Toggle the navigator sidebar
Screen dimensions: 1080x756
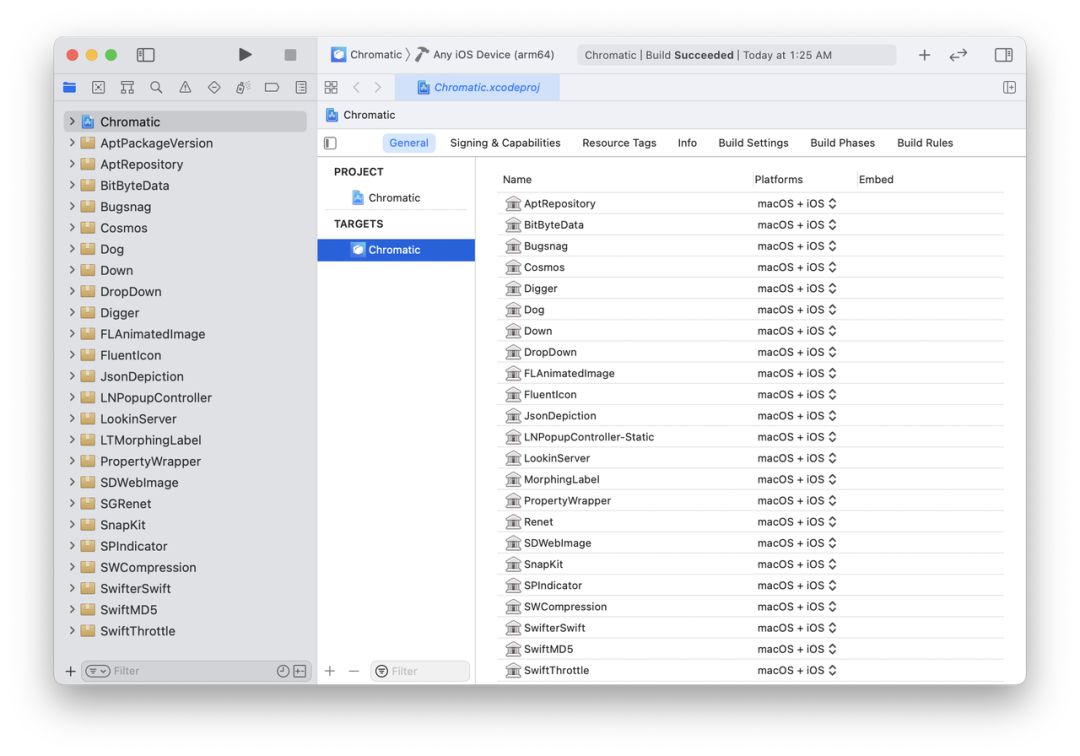[145, 54]
